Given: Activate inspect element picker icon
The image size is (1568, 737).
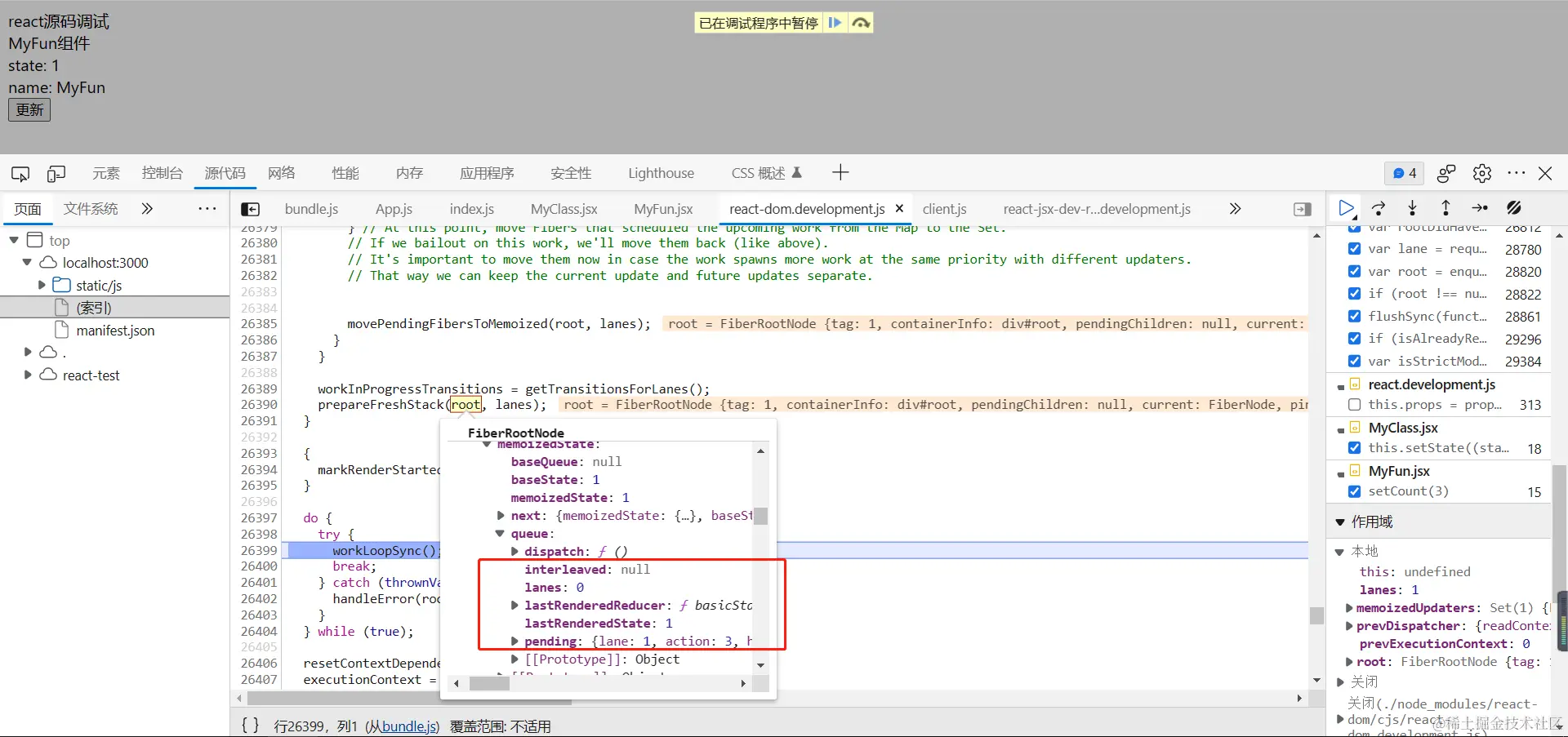Looking at the screenshot, I should (x=20, y=173).
